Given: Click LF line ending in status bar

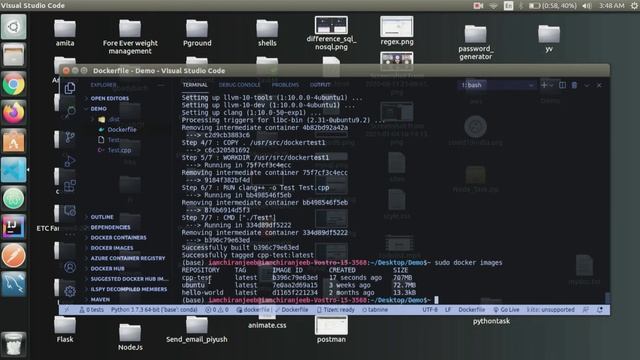Looking at the screenshot, I should pos(448,310).
